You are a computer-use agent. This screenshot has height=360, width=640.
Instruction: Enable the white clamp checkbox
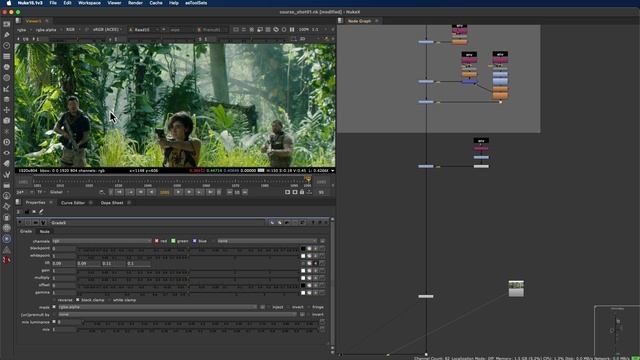coord(109,300)
